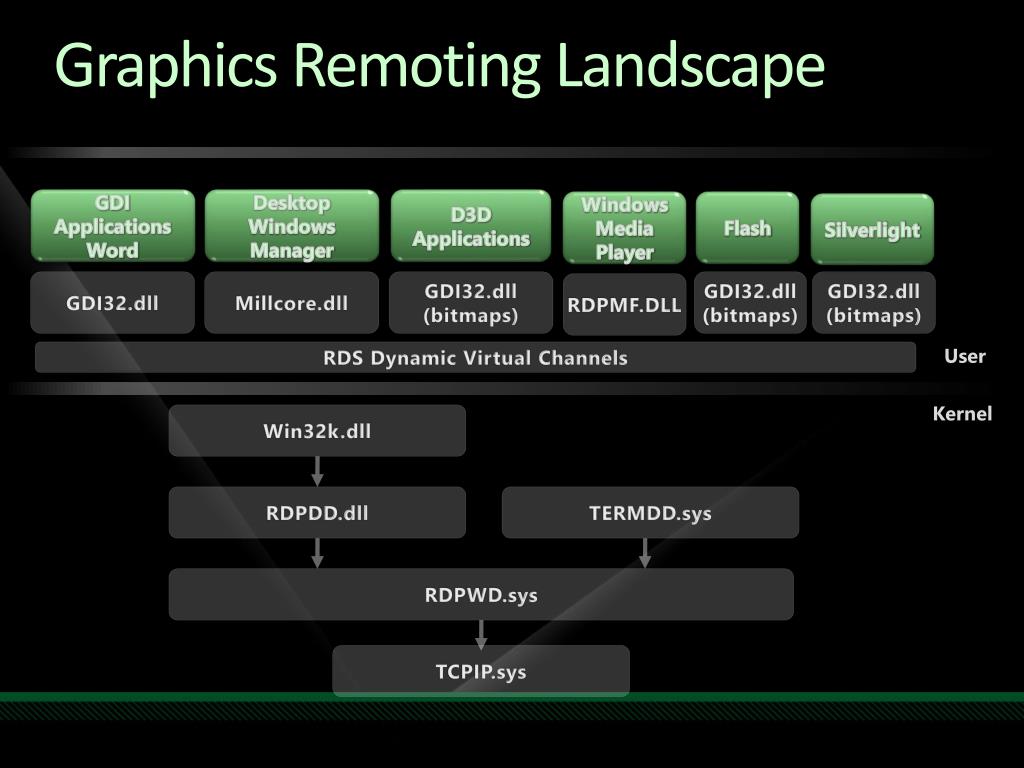Click 'GDI32.dll (bitmaps)' under Flash
1024x768 pixels.
tap(750, 303)
